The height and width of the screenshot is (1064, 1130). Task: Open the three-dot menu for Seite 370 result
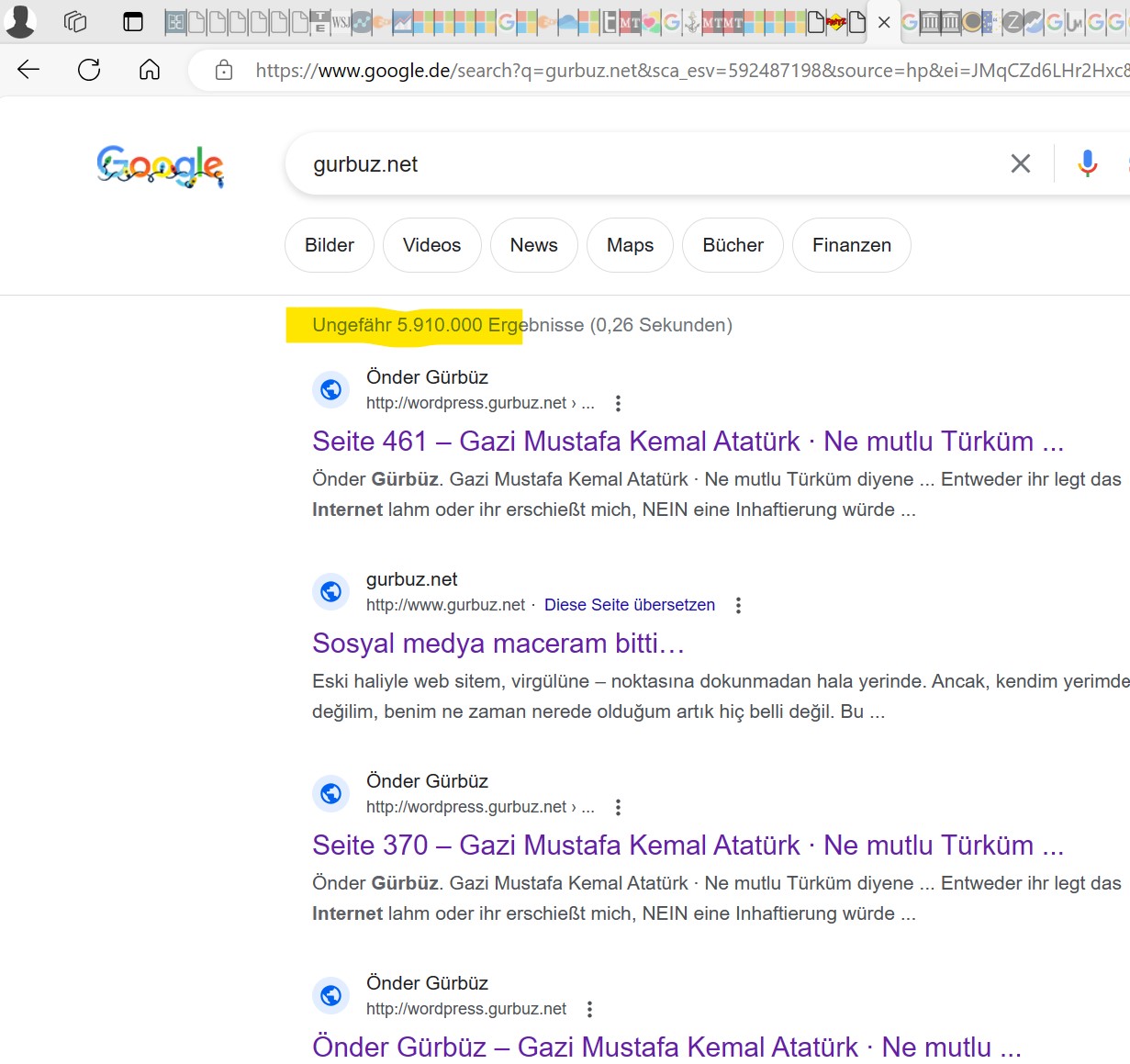618,807
